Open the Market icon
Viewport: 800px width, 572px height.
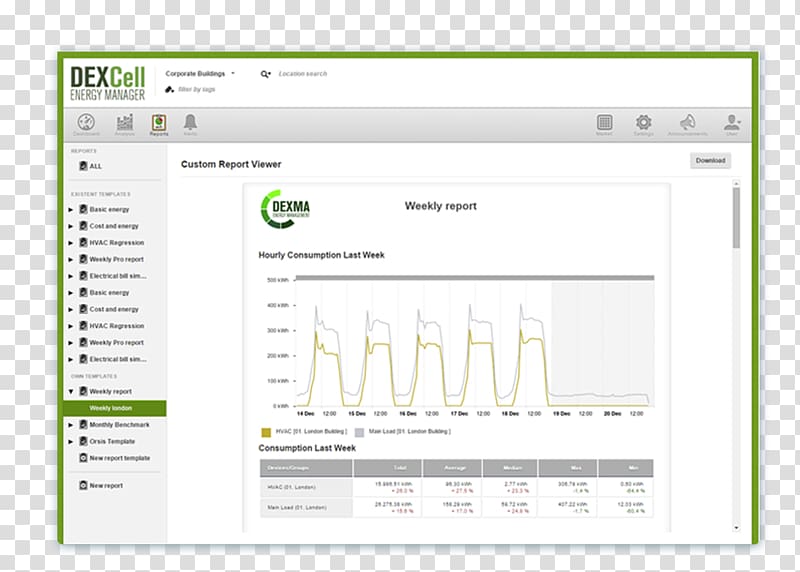[604, 123]
